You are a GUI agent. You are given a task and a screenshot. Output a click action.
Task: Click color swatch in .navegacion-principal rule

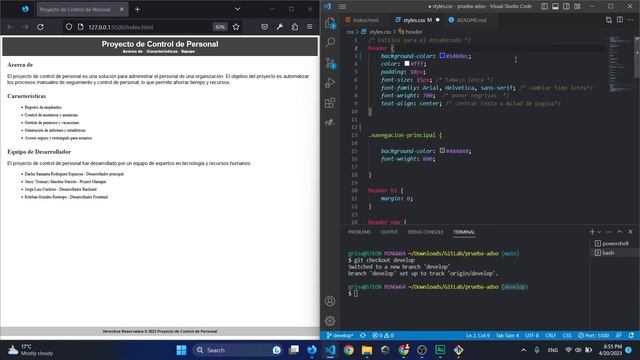[442, 151]
